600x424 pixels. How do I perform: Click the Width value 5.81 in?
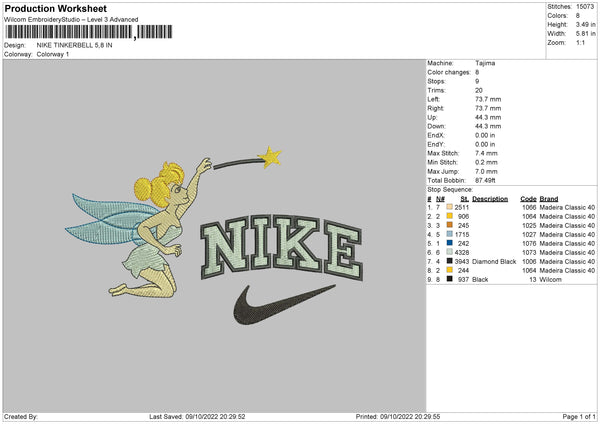coord(586,34)
